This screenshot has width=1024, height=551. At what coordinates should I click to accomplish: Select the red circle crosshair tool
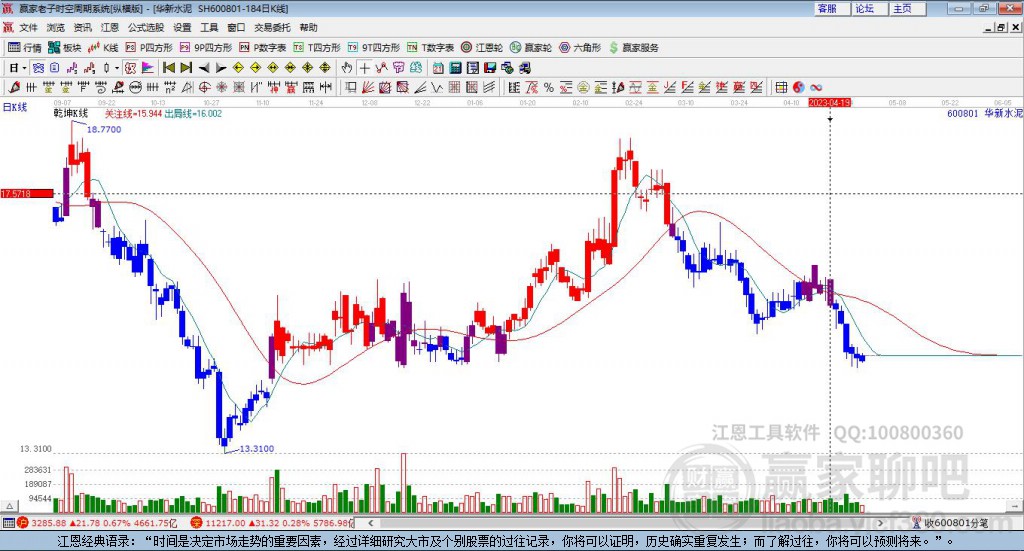pos(204,87)
